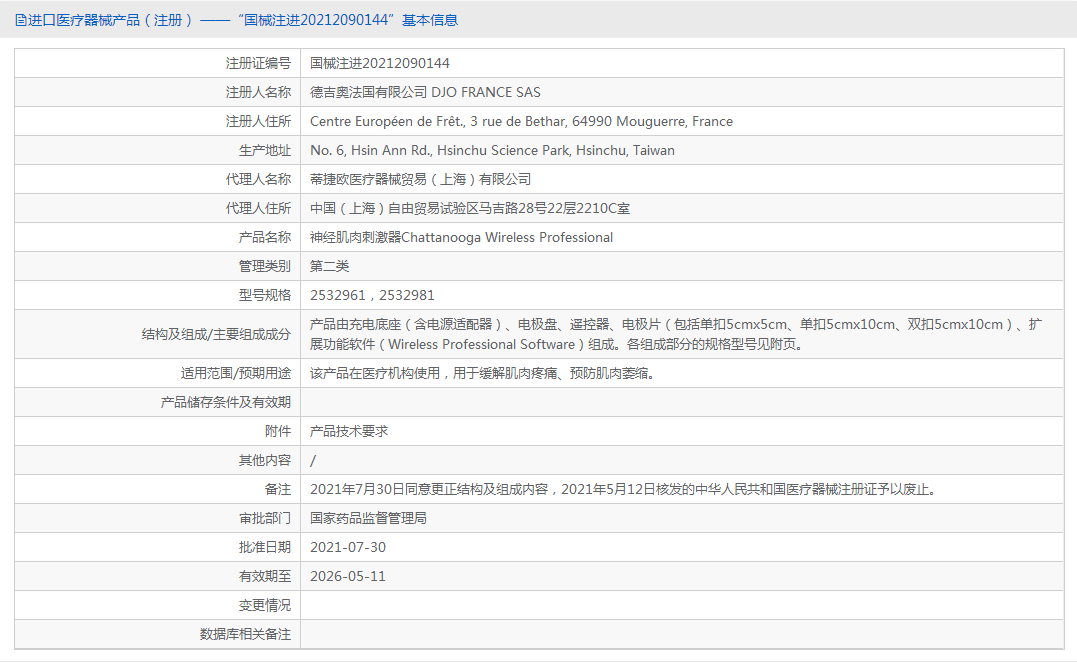Click the label 管理类别
This screenshot has height=662, width=1077.
pos(265,266)
